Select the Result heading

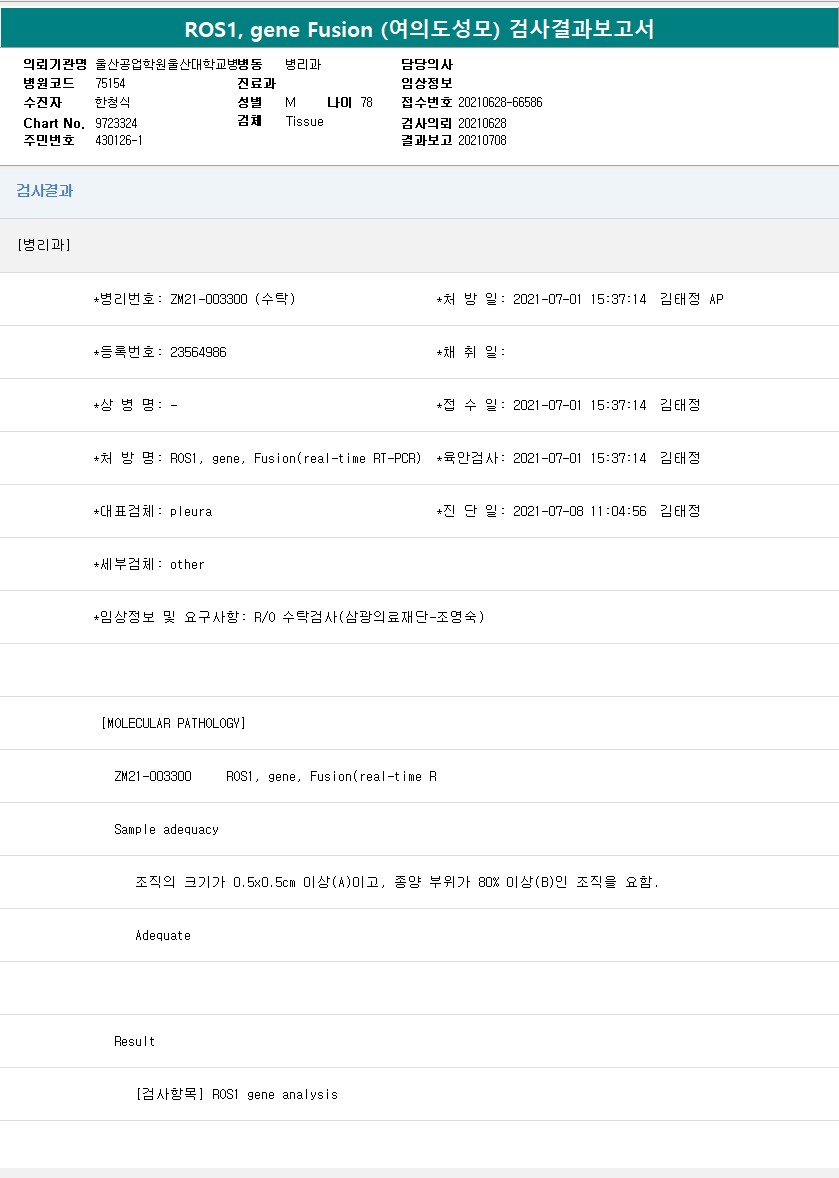point(134,1041)
